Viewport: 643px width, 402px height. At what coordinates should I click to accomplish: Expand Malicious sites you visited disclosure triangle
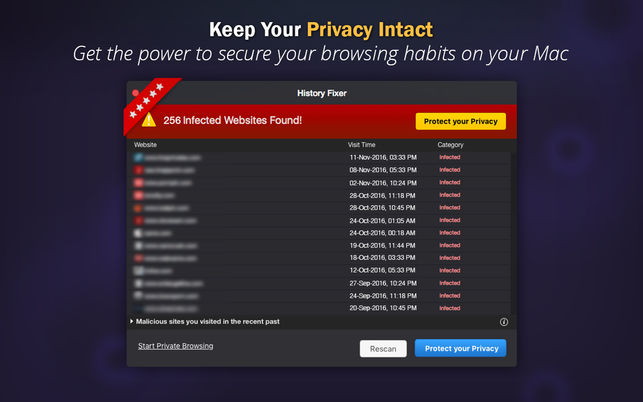pos(132,322)
